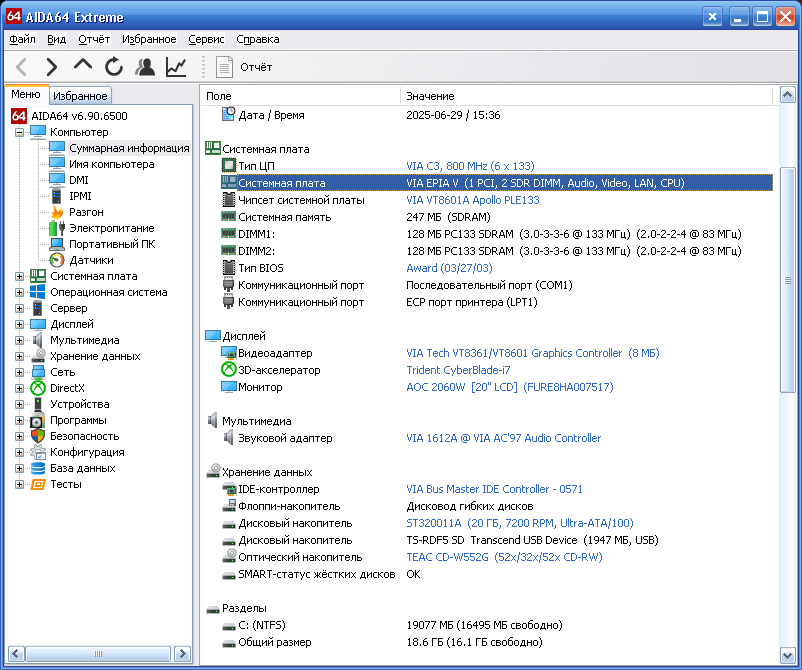Screen dimensions: 802x670
Task: Collapse the Компьютер tree node
Action: pos(20,132)
